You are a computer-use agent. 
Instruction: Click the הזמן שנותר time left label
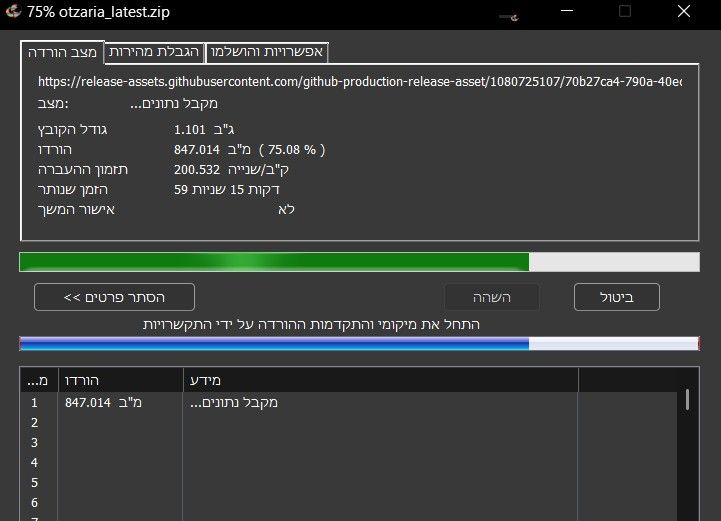click(73, 189)
